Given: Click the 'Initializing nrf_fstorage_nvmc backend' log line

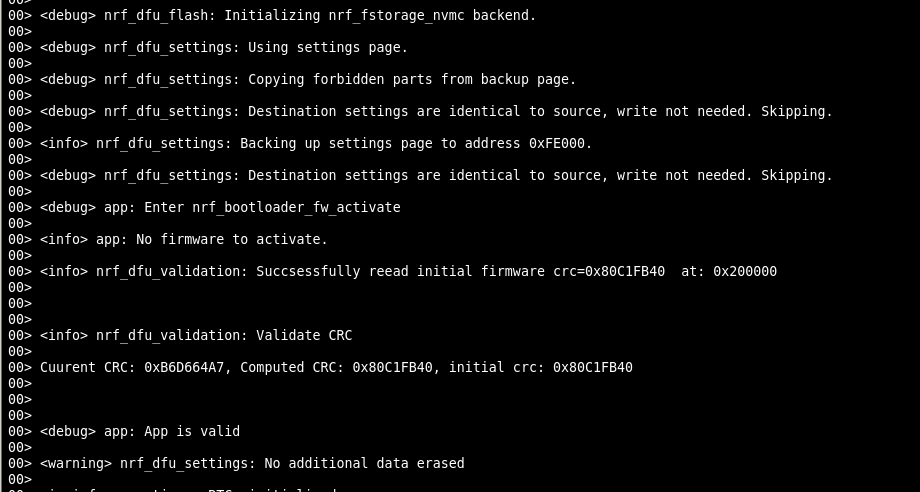Looking at the screenshot, I should [272, 15].
